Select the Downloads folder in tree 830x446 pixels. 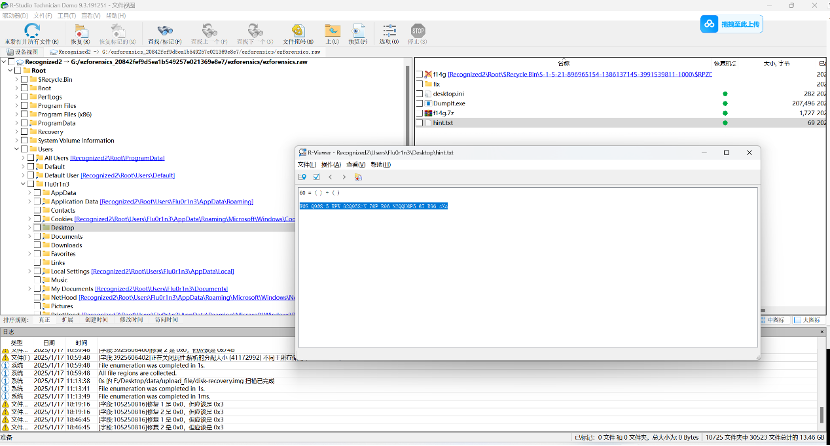(x=66, y=245)
